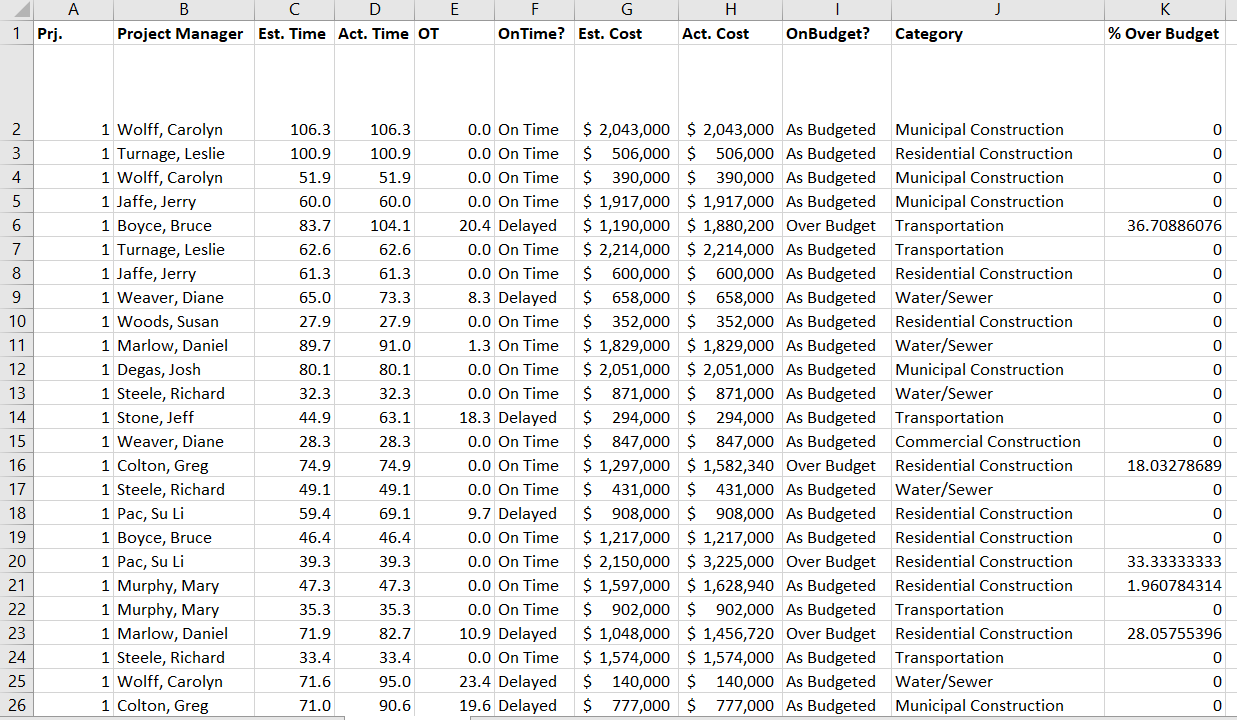
Task: Click the 23.4 OT value for Wolff, Carolyn
Action: (x=454, y=681)
